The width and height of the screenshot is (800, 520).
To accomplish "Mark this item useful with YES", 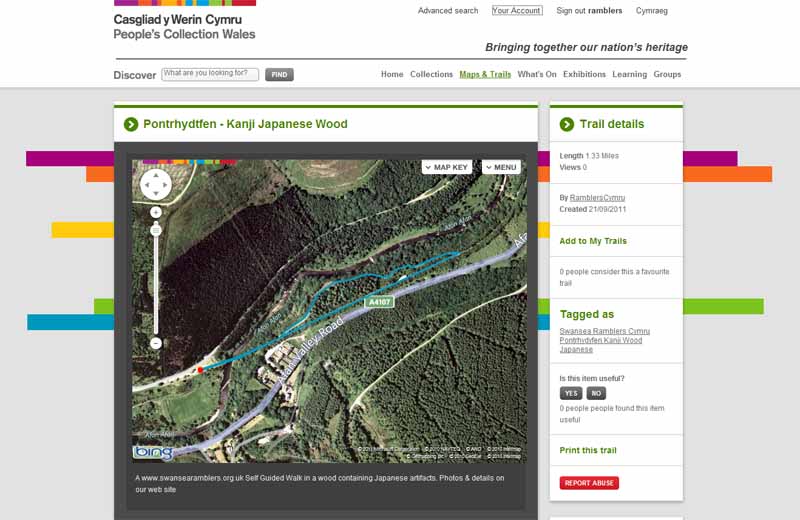I will (571, 393).
